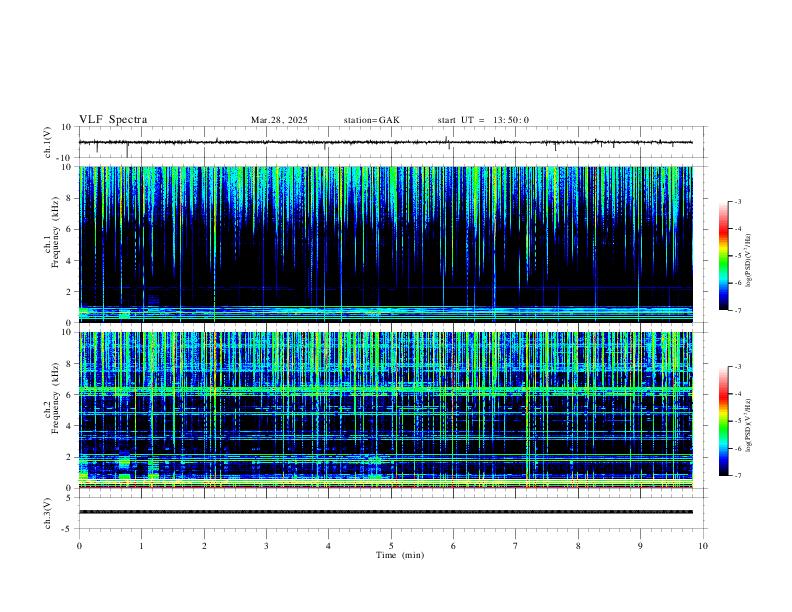The image size is (792, 612).
Task: Select the date label "Mar.28, 2025"
Action: pos(279,120)
